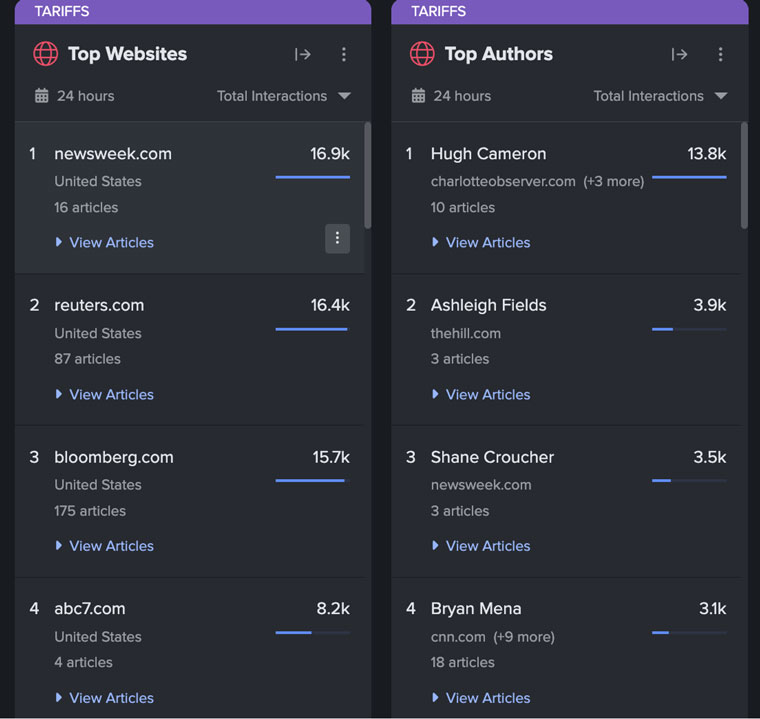The image size is (760, 719).
Task: Expand View Articles for Bryan Mena
Action: point(482,698)
